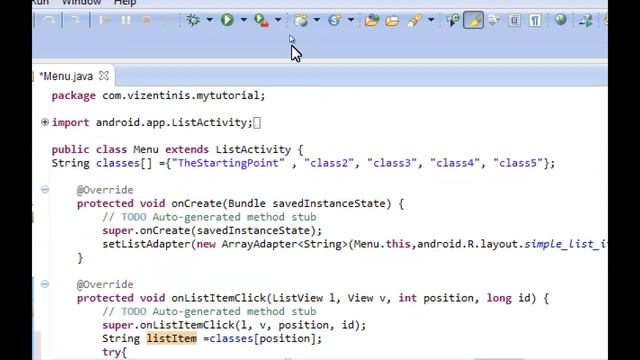
Task: Click the package com.vizentinis.mytutorial line
Action: coord(158,96)
